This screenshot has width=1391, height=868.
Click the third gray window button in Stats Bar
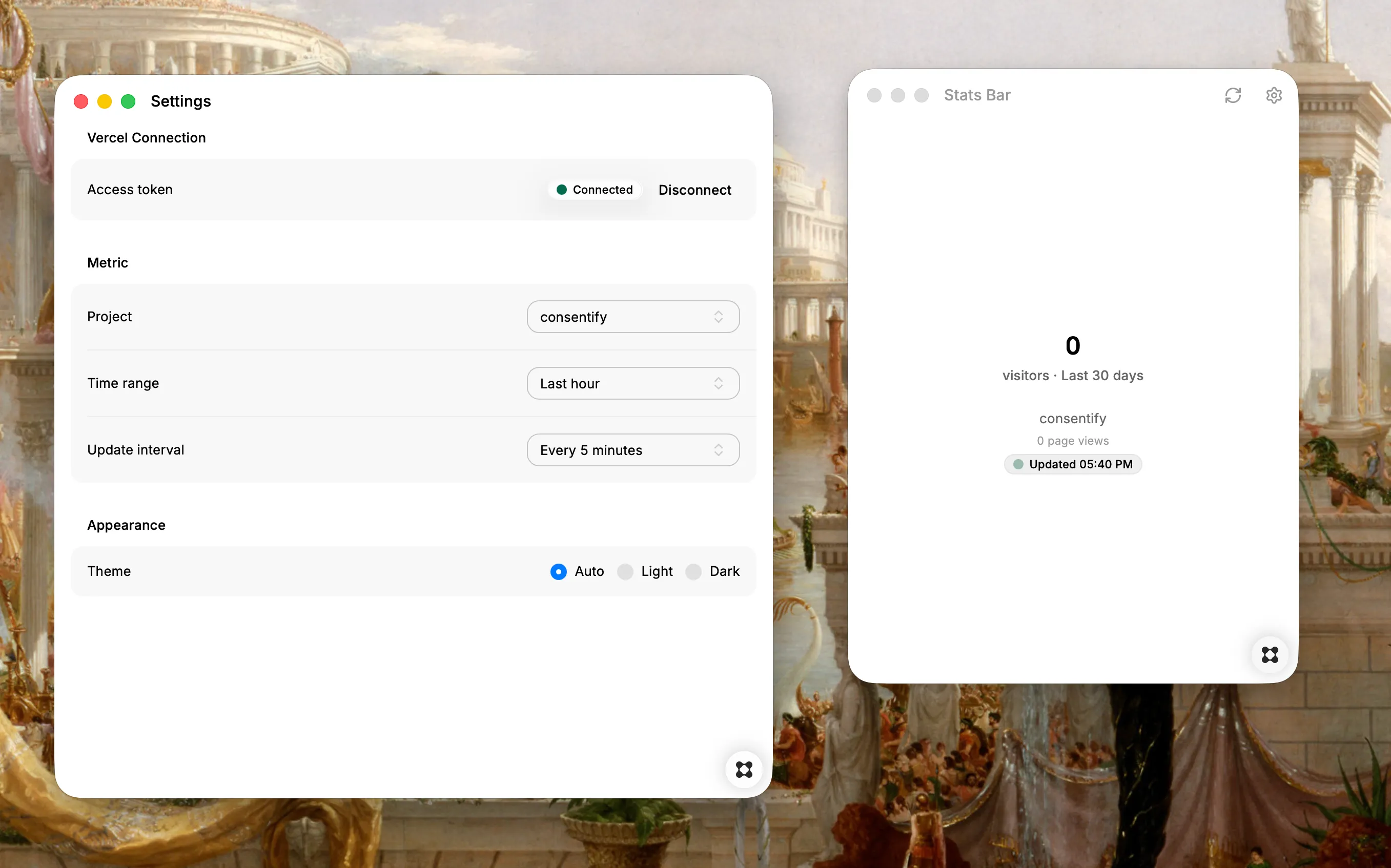pos(921,95)
